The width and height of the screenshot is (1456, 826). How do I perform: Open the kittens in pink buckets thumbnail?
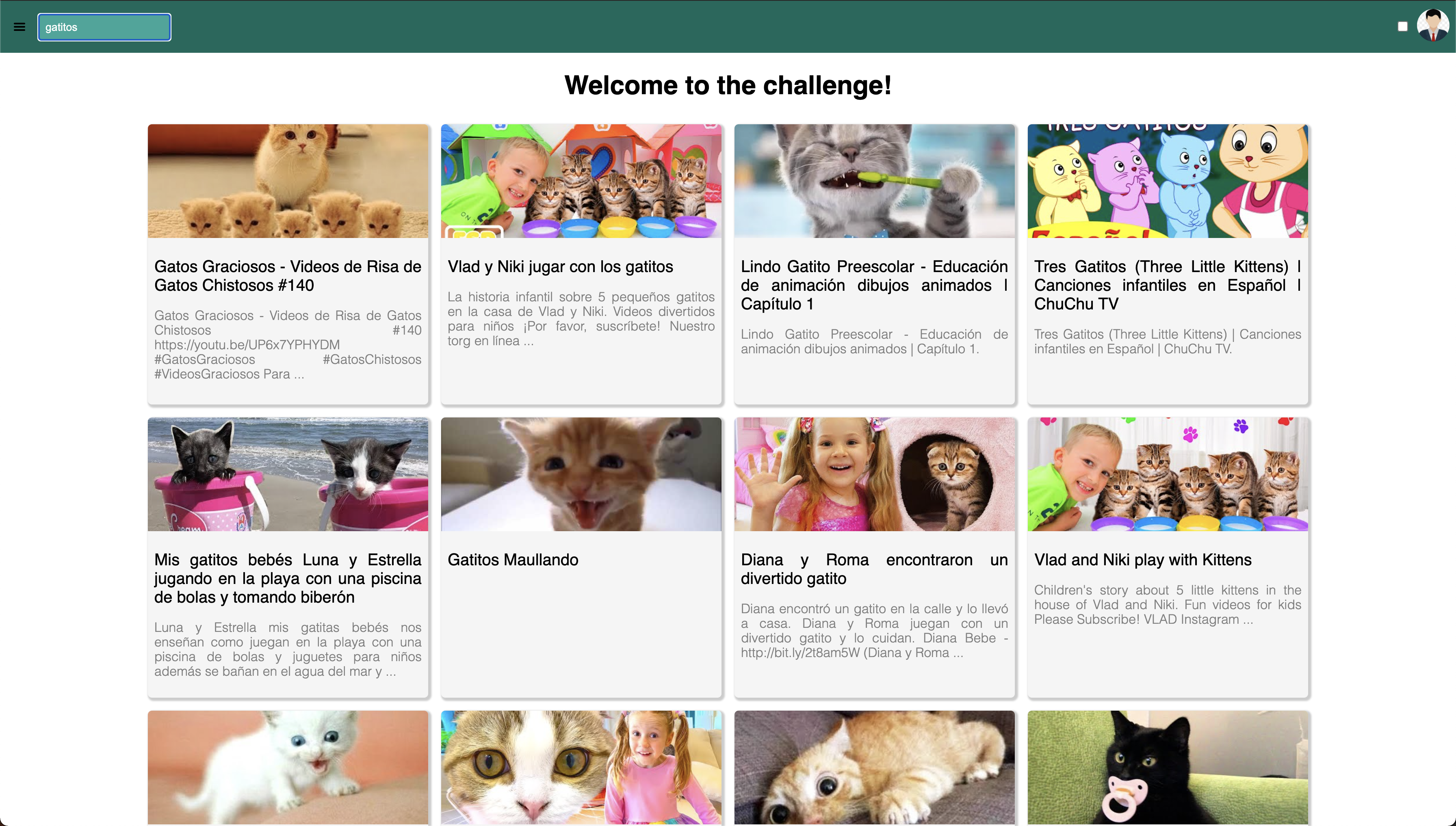click(x=288, y=474)
